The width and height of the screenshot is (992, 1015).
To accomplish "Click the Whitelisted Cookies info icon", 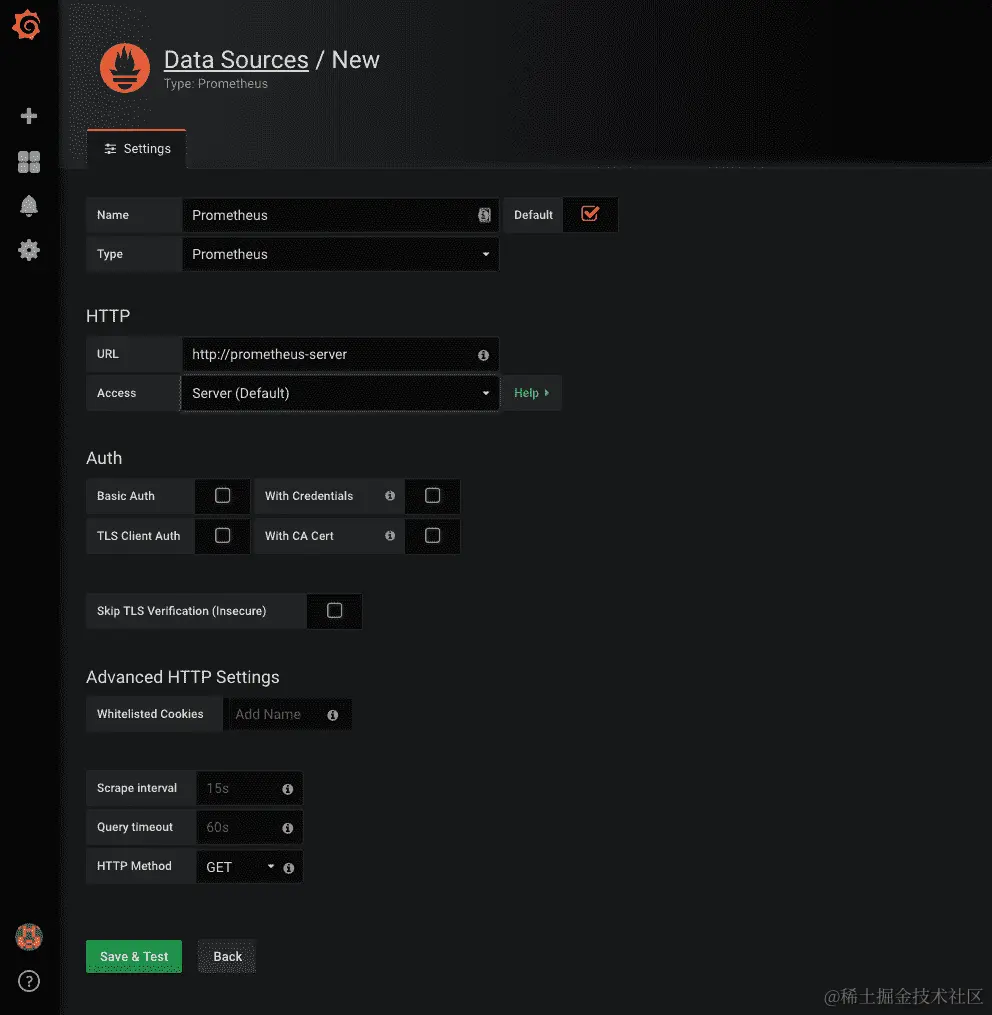I will point(333,715).
